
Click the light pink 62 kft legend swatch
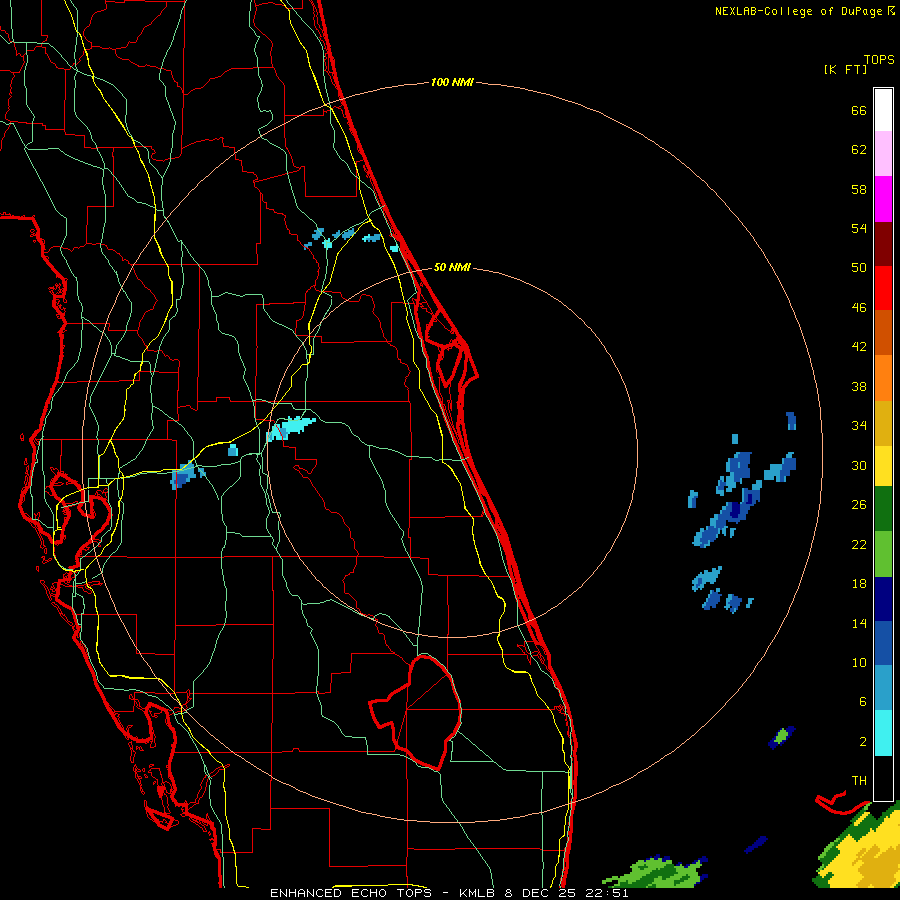point(883,153)
